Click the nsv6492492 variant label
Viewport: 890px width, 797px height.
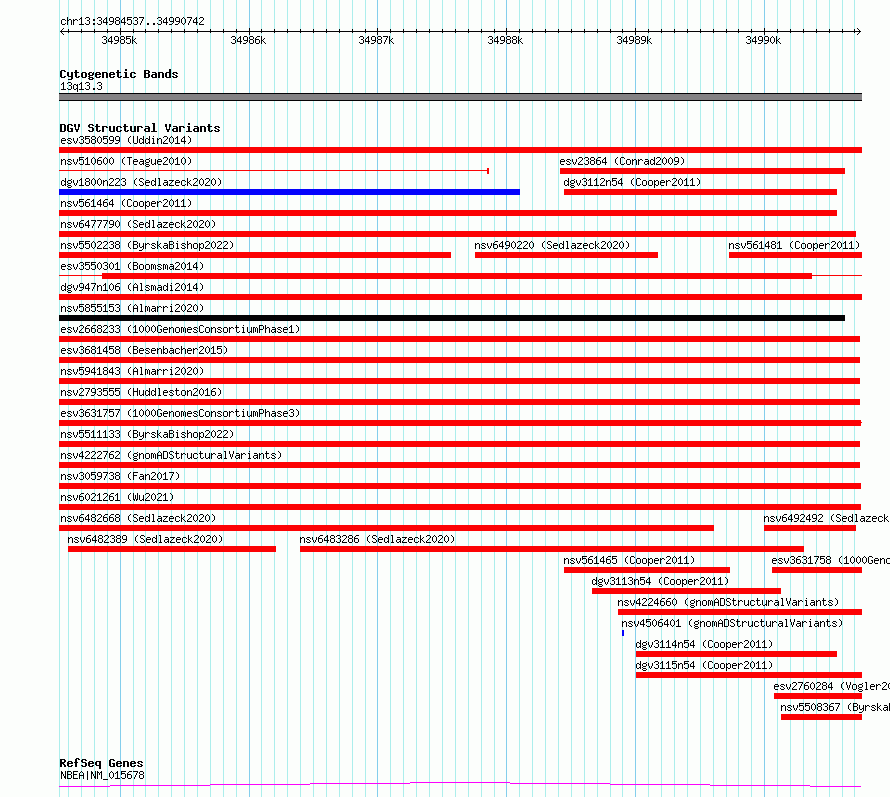826,518
